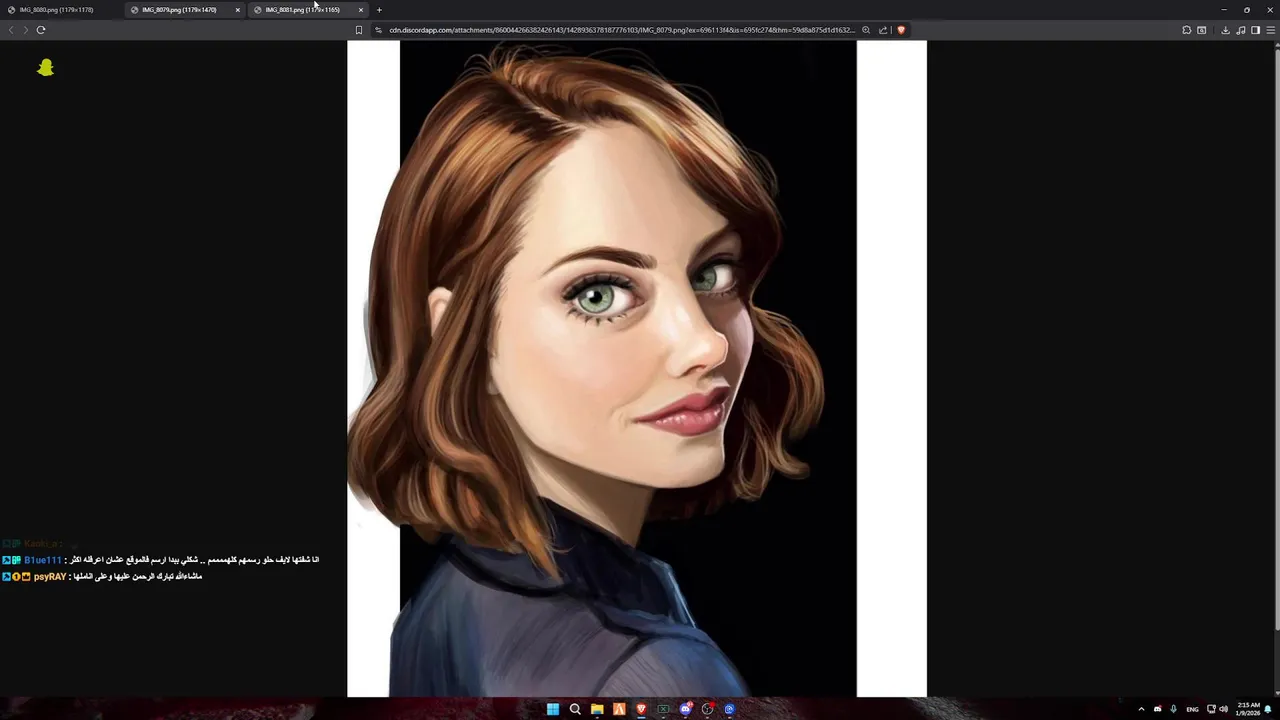The height and width of the screenshot is (720, 1280).
Task: View site information icon in address bar
Action: [x=379, y=30]
